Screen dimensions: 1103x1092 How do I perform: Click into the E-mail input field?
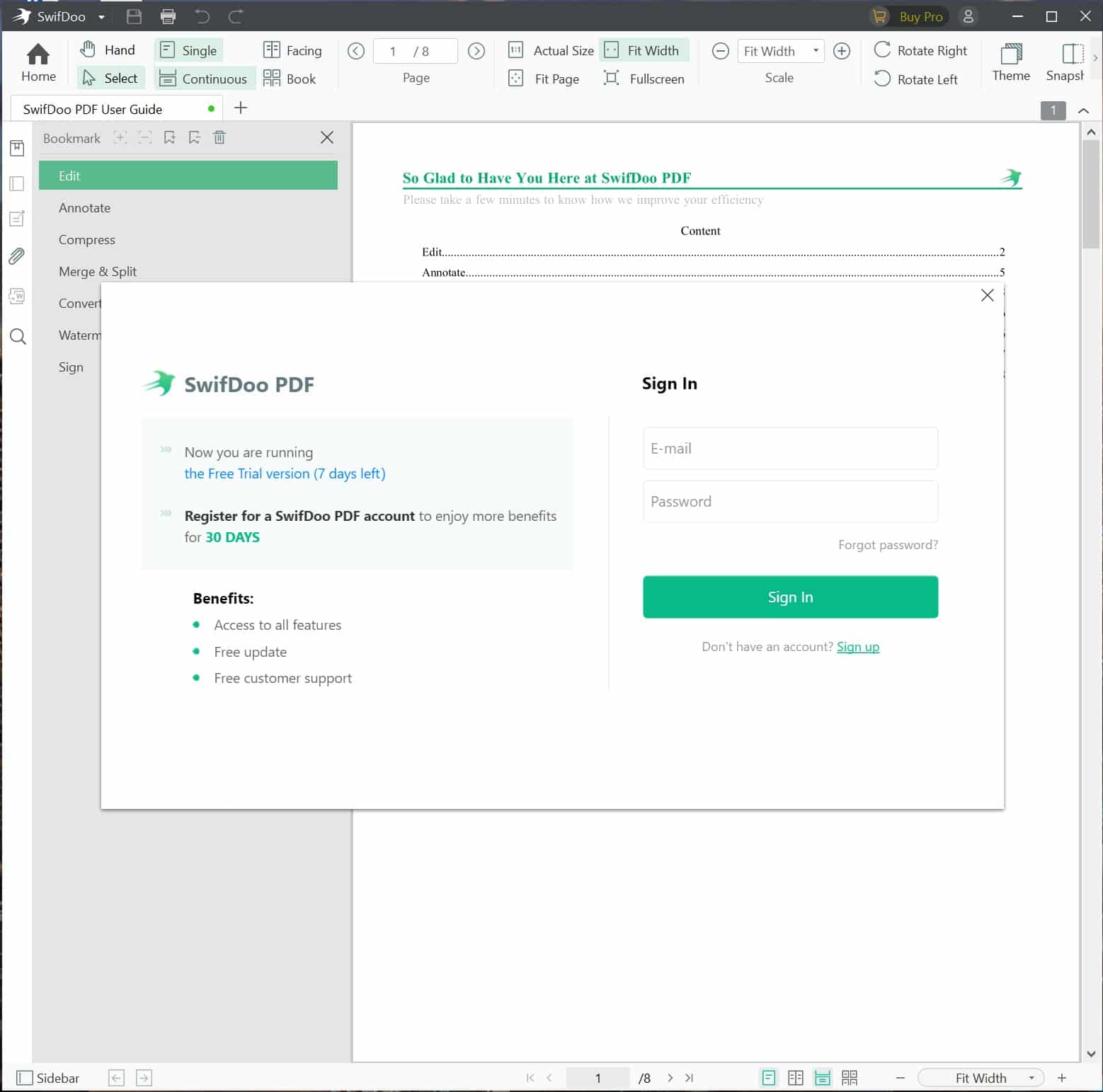coord(790,449)
